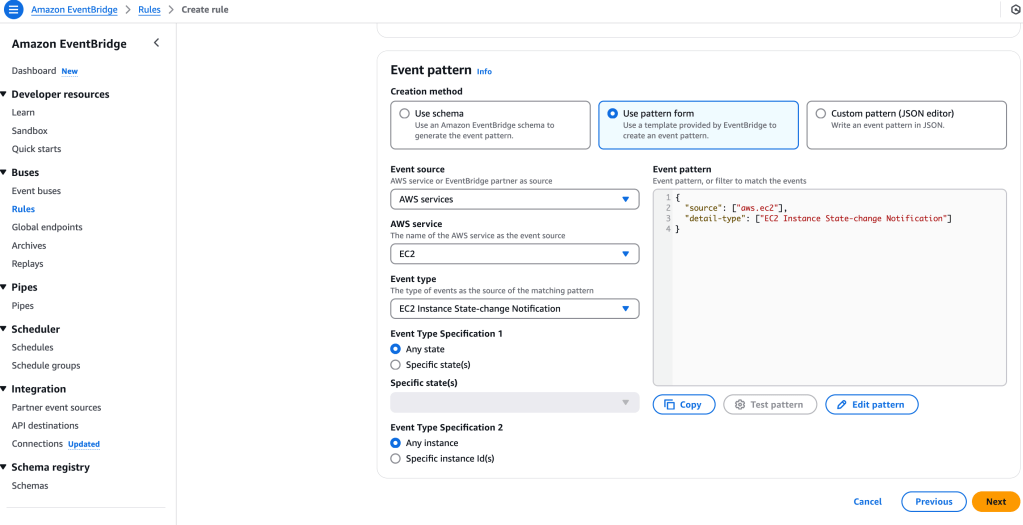Screen dimensions: 1023x525
Task: Select Specific instance Id(s) option
Action: pos(396,459)
